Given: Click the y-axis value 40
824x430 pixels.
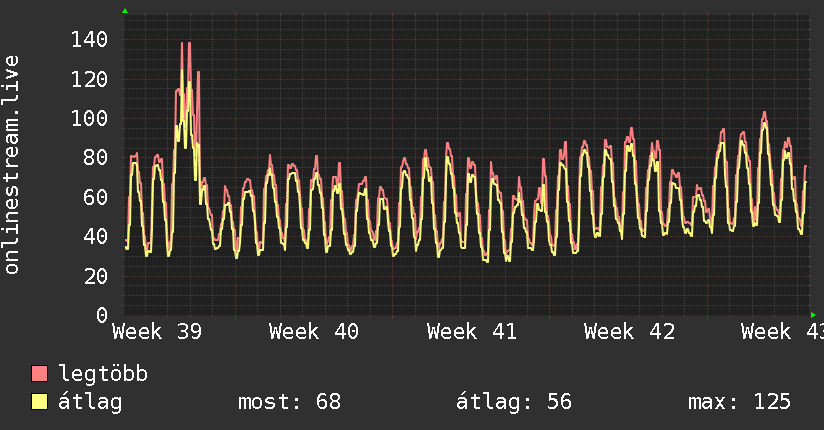Looking at the screenshot, I should (96, 237).
